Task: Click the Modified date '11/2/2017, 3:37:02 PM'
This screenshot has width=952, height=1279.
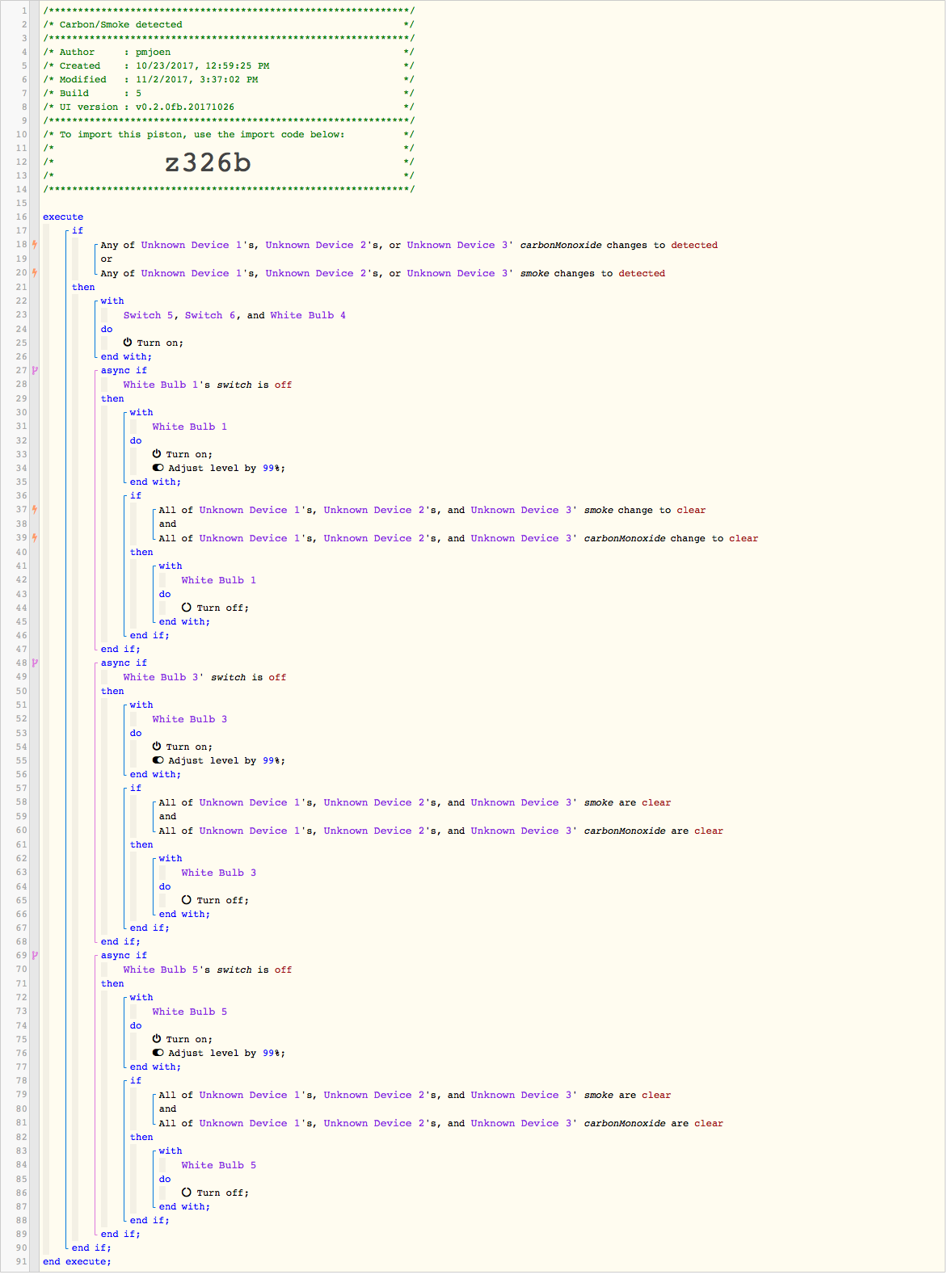Action: click(x=196, y=79)
